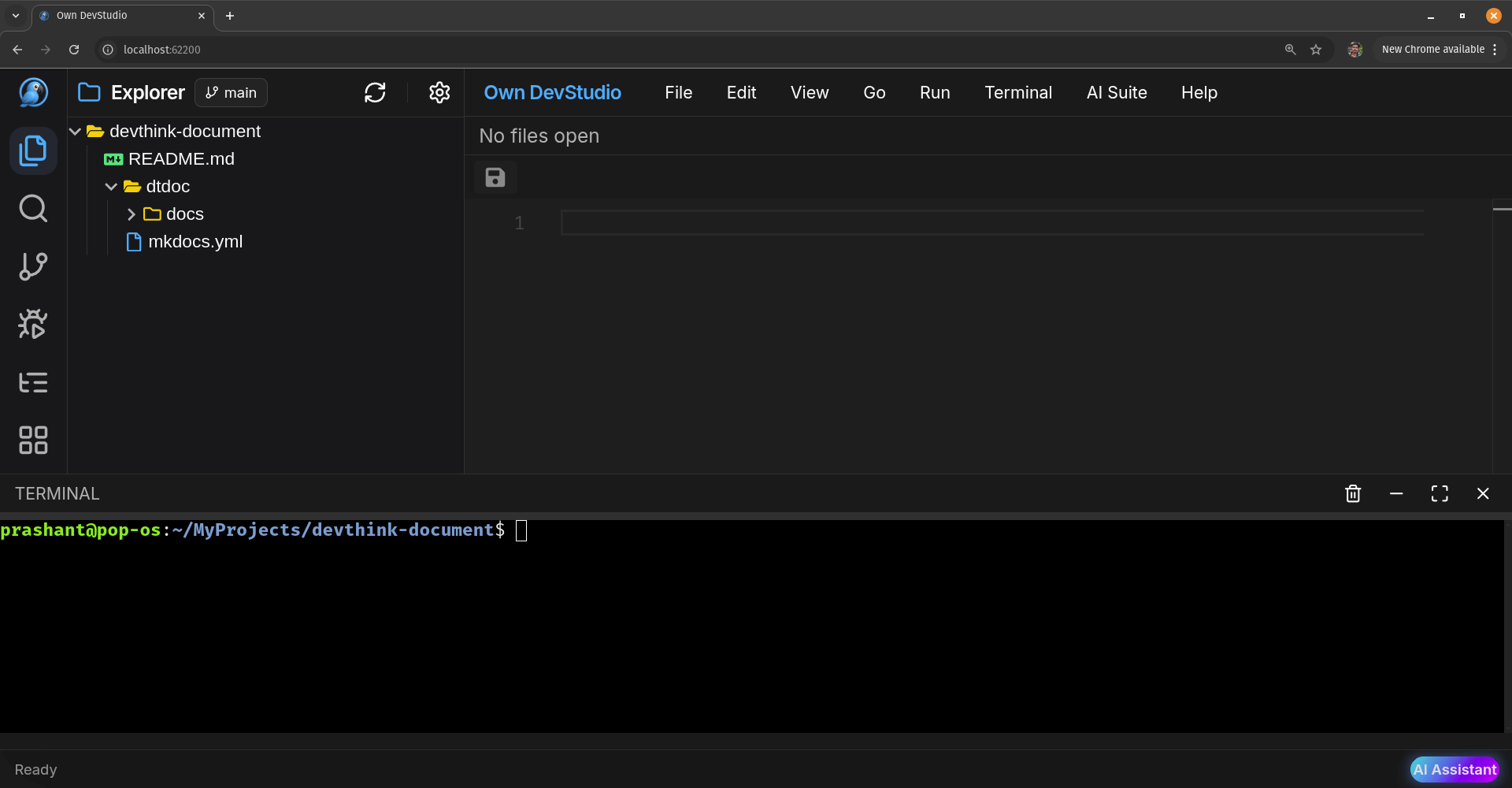The height and width of the screenshot is (788, 1512).
Task: Refresh the Explorer file tree
Action: point(375,93)
